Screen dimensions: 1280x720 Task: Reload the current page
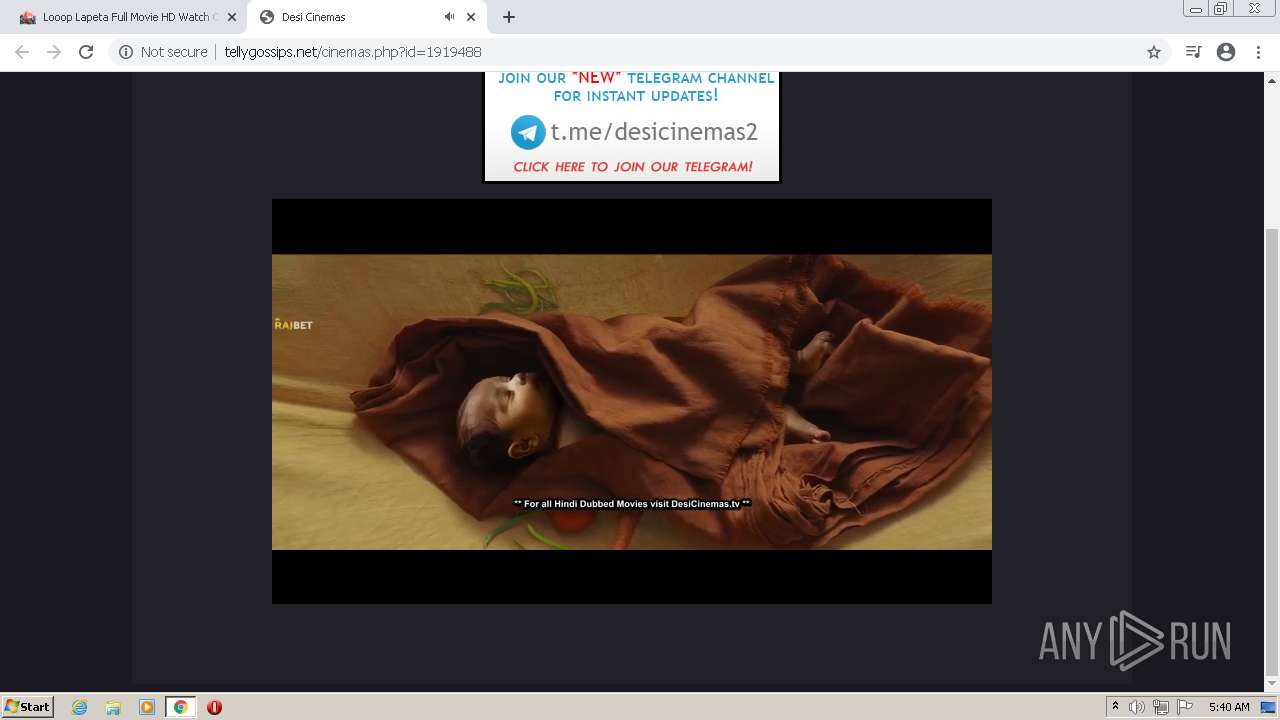(86, 52)
